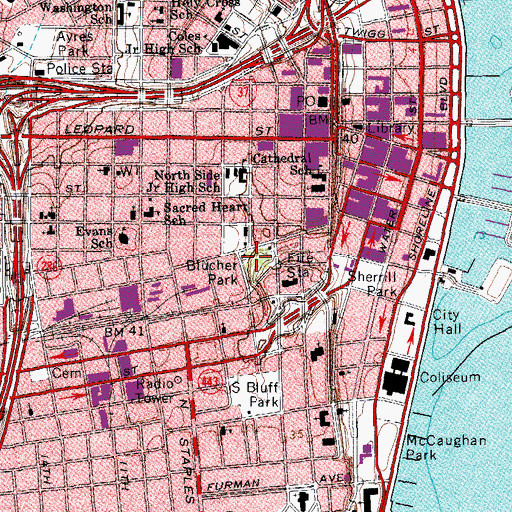Viewport: 512px width, 512px height.
Task: Click the Washington Sch label
Action: 77,13
